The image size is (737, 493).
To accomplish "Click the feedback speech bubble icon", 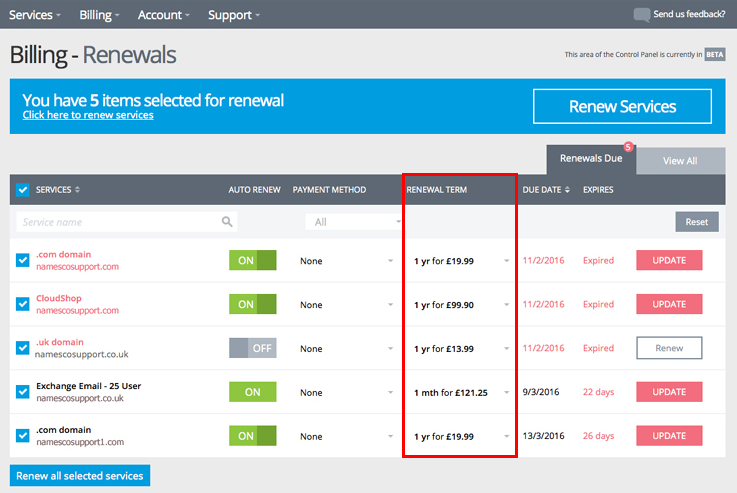I will 642,15.
